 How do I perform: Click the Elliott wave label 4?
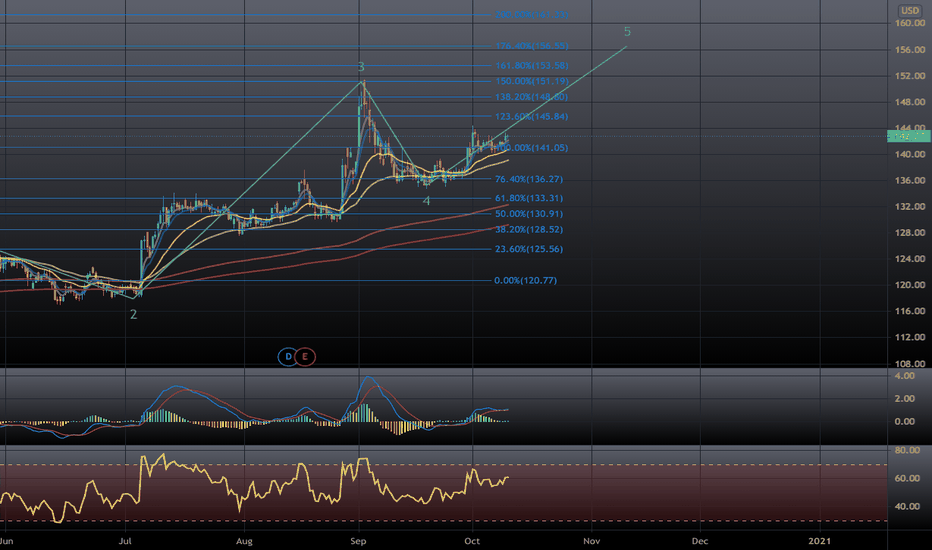[426, 201]
